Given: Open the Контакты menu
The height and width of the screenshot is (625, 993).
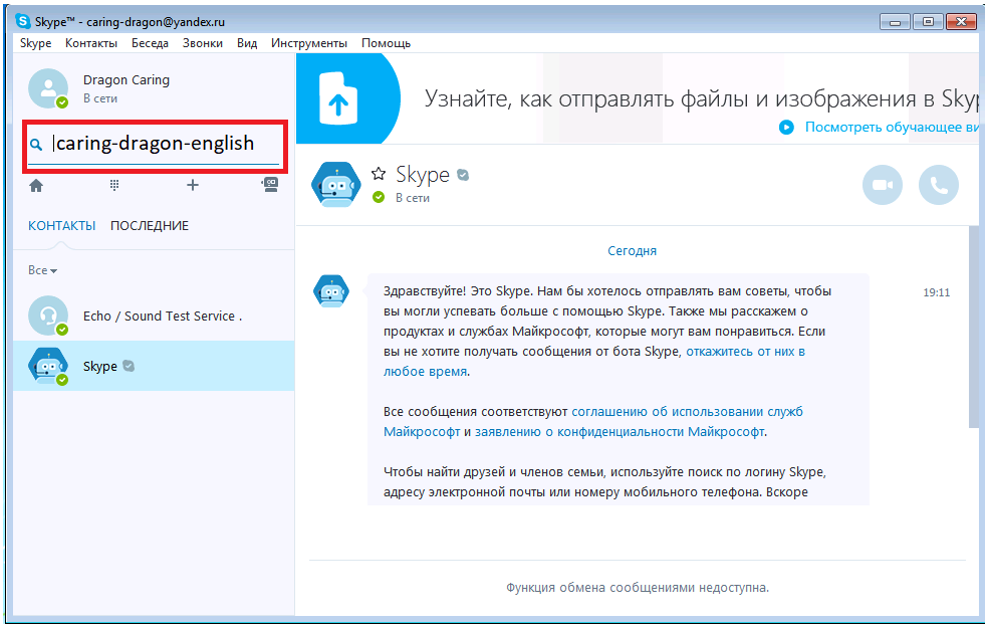Looking at the screenshot, I should [x=91, y=43].
